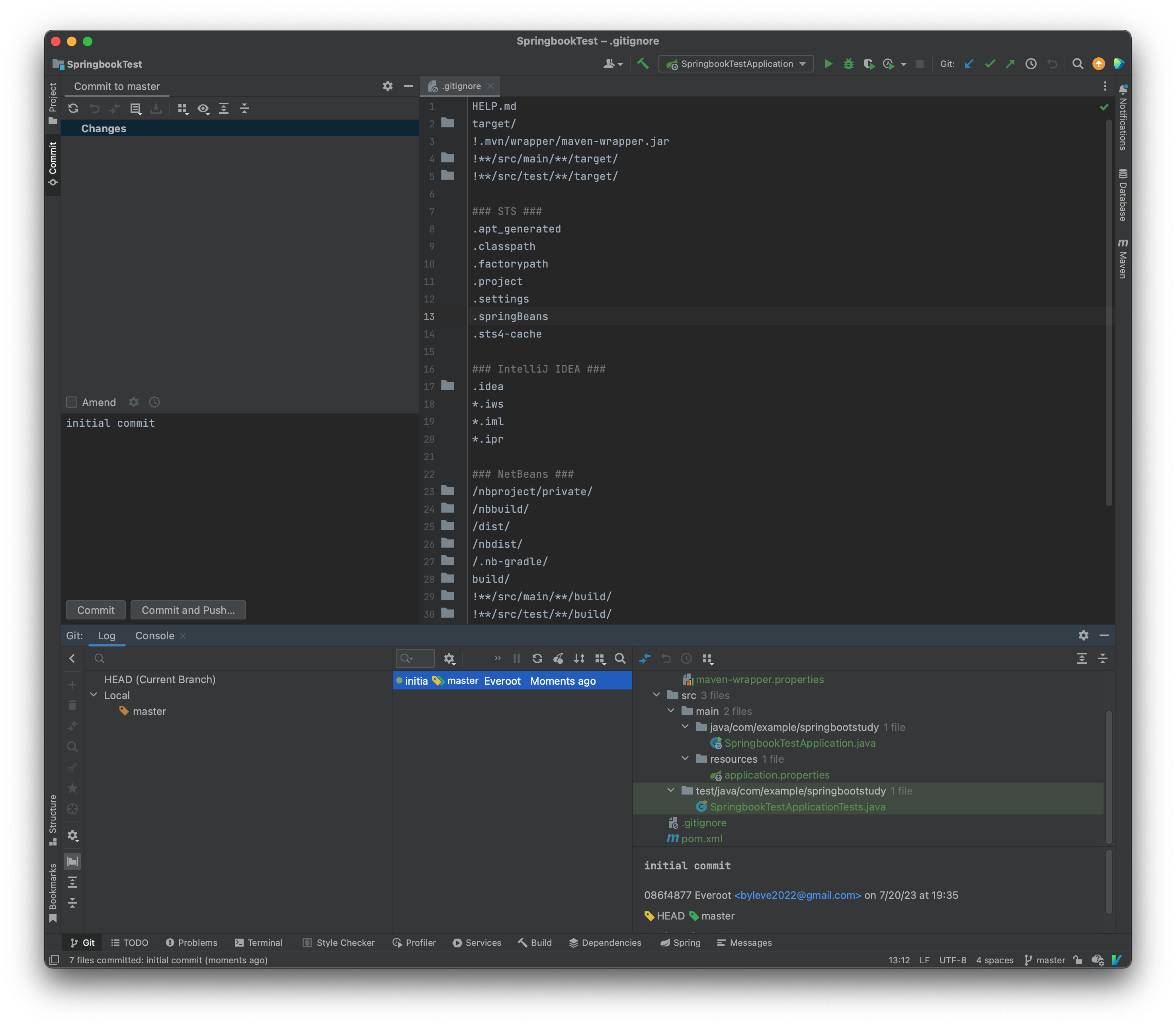This screenshot has height=1027, width=1176.
Task: Click Cherry-pick icon in Git log toolbar
Action: point(558,658)
